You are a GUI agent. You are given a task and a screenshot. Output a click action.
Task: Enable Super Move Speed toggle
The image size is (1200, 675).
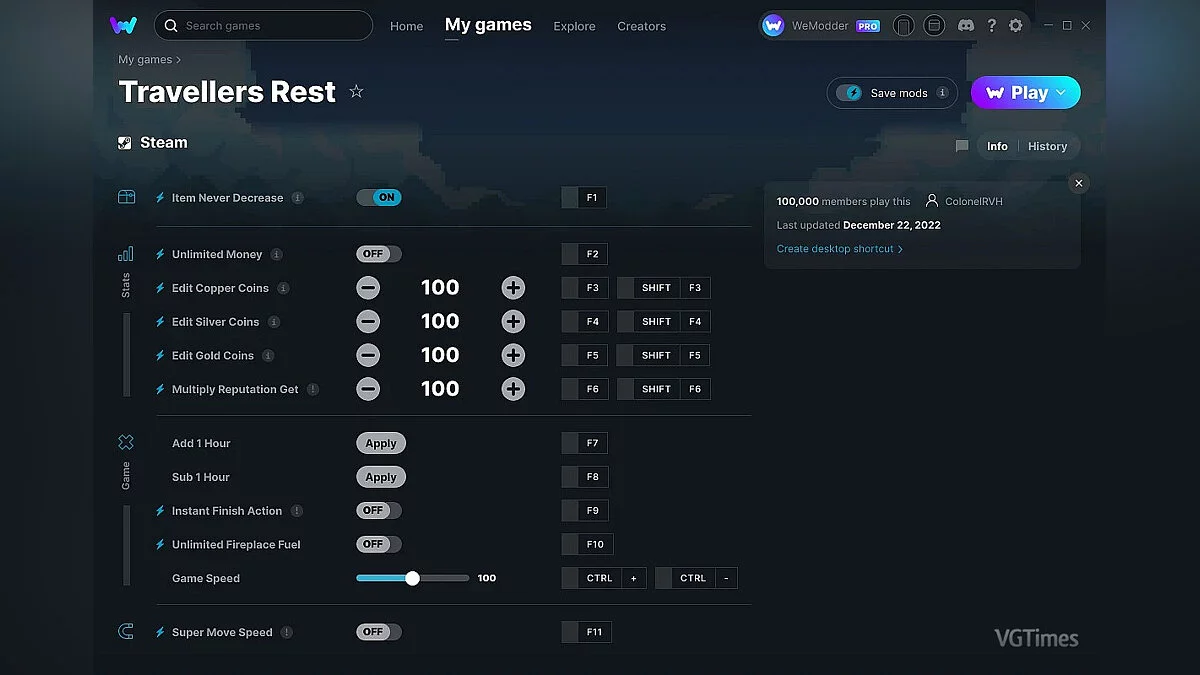[x=379, y=632]
